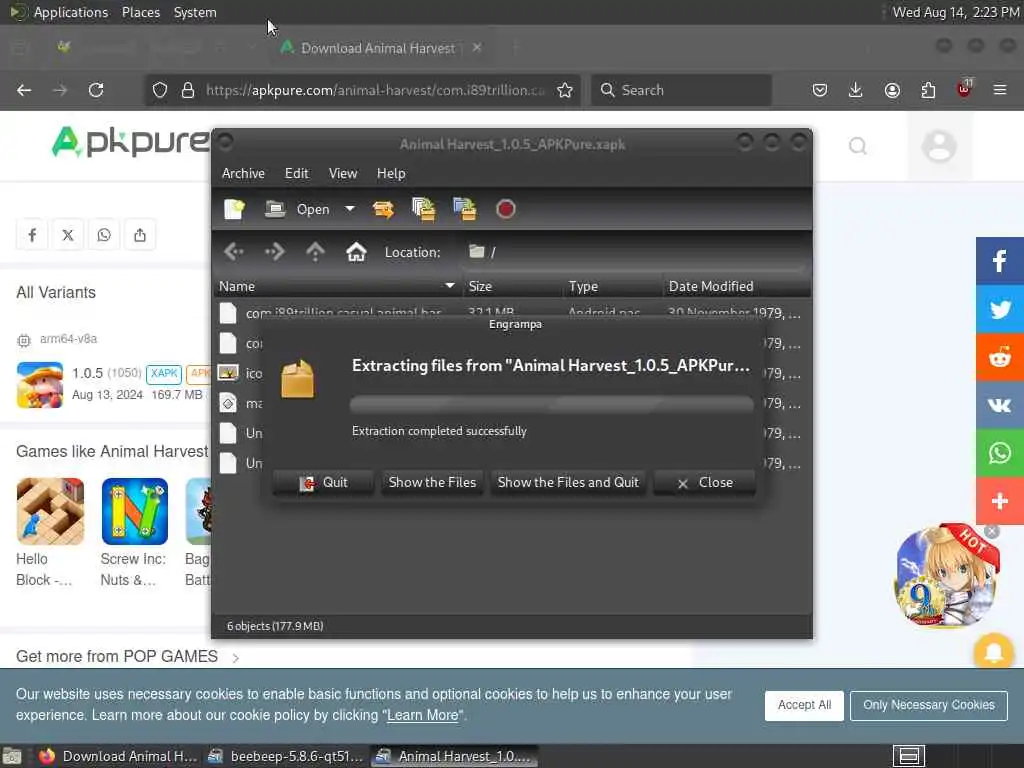Click Extract archive toolbar icon
Screen dimensions: 1024x768
(x=383, y=209)
